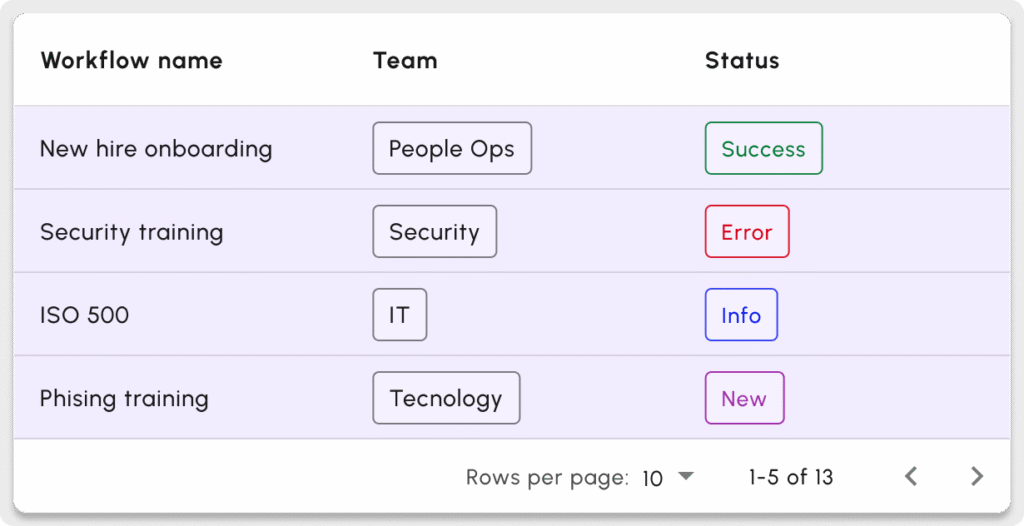
Task: Select the IT team tag
Action: [x=399, y=315]
